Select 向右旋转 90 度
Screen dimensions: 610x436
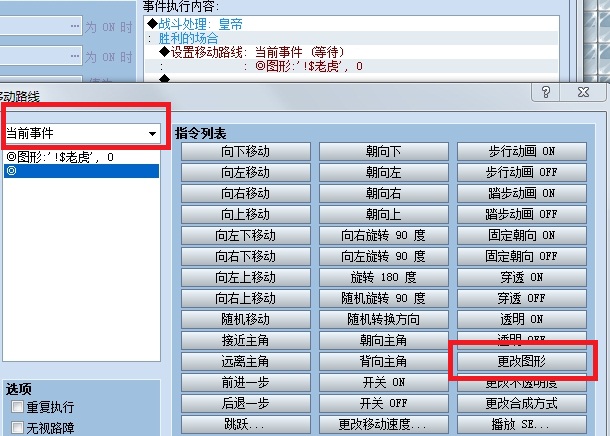384,235
